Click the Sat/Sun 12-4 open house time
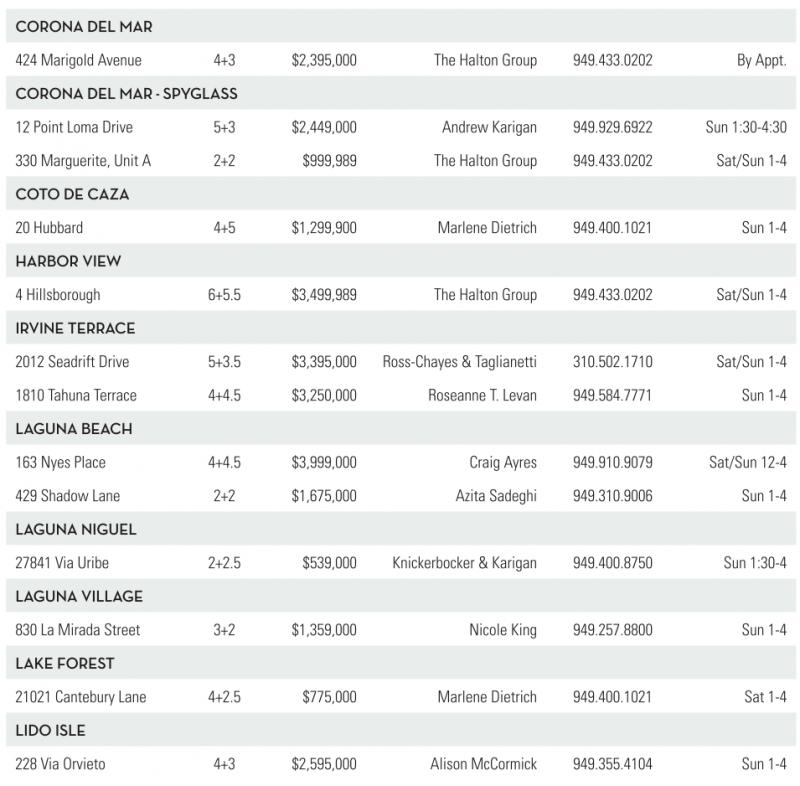 pos(747,462)
